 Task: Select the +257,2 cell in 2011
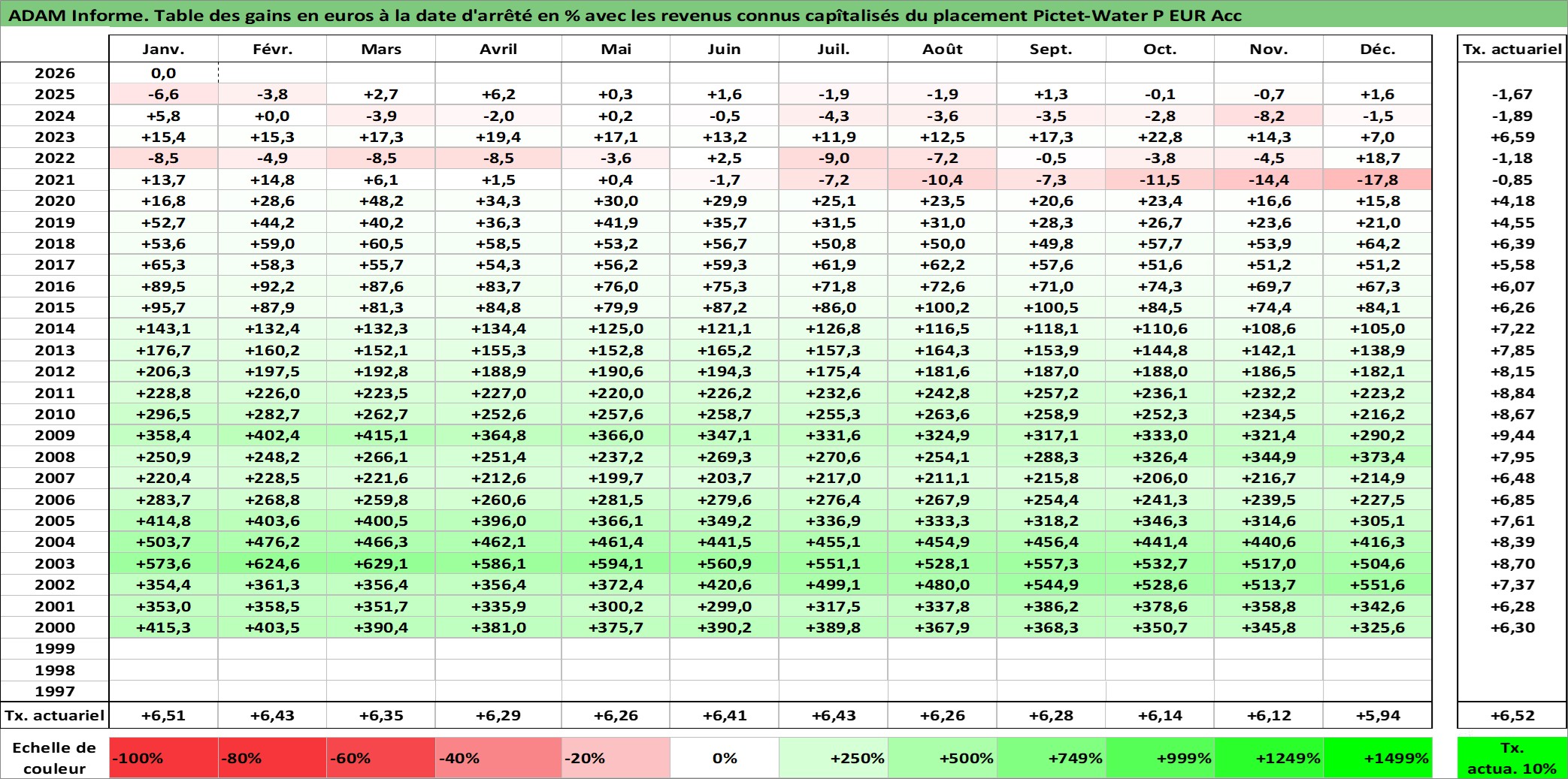[1052, 393]
